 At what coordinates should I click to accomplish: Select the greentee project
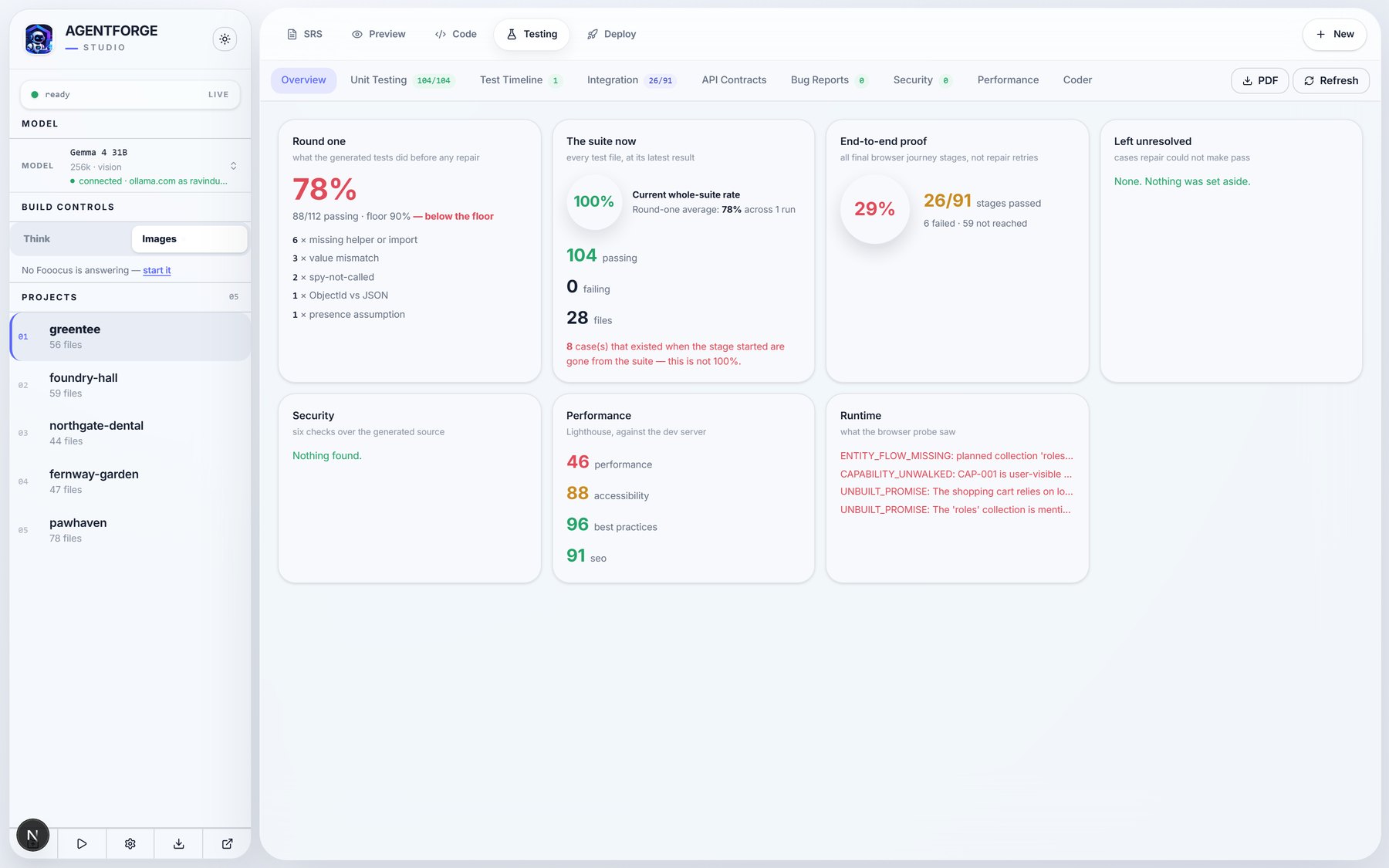click(x=130, y=336)
